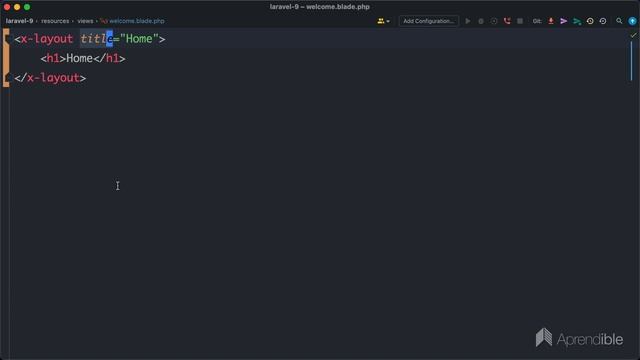Click the Debug bug icon
640x360 pixels.
pos(481,21)
